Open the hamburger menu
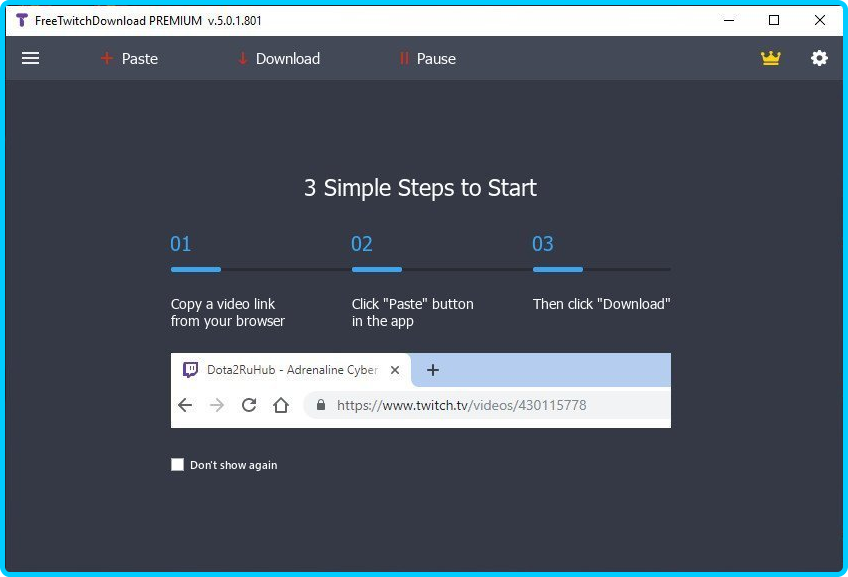This screenshot has height=577, width=848. click(30, 58)
